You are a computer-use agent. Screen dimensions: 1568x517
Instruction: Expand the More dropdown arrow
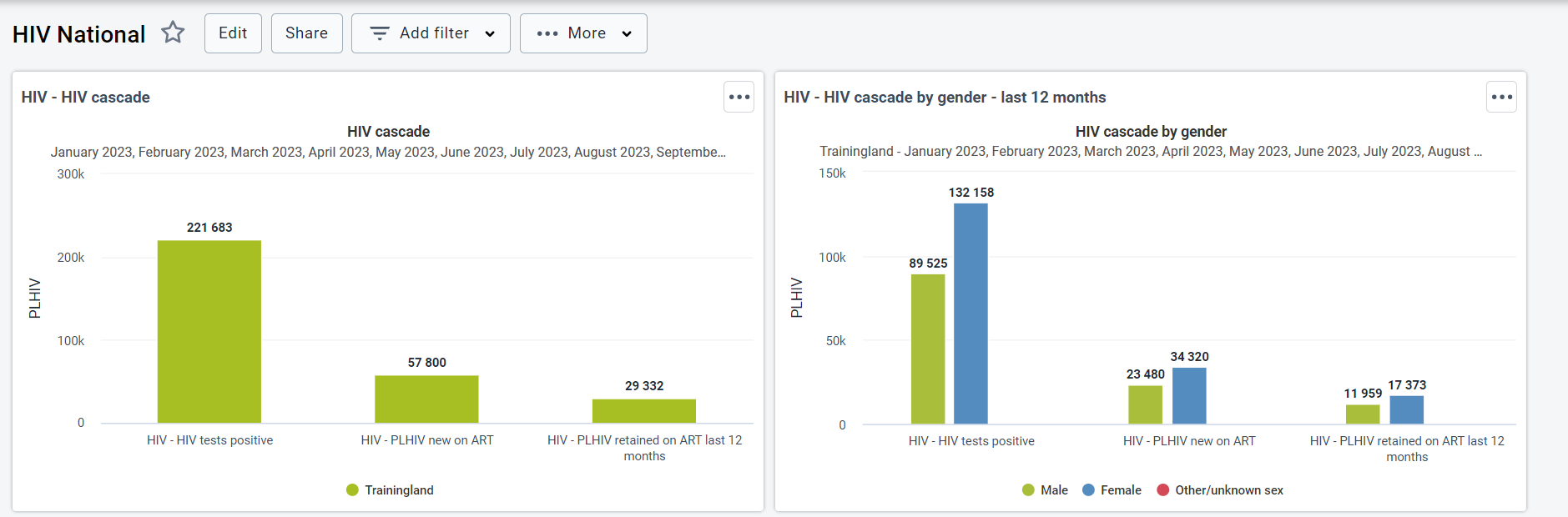627,33
